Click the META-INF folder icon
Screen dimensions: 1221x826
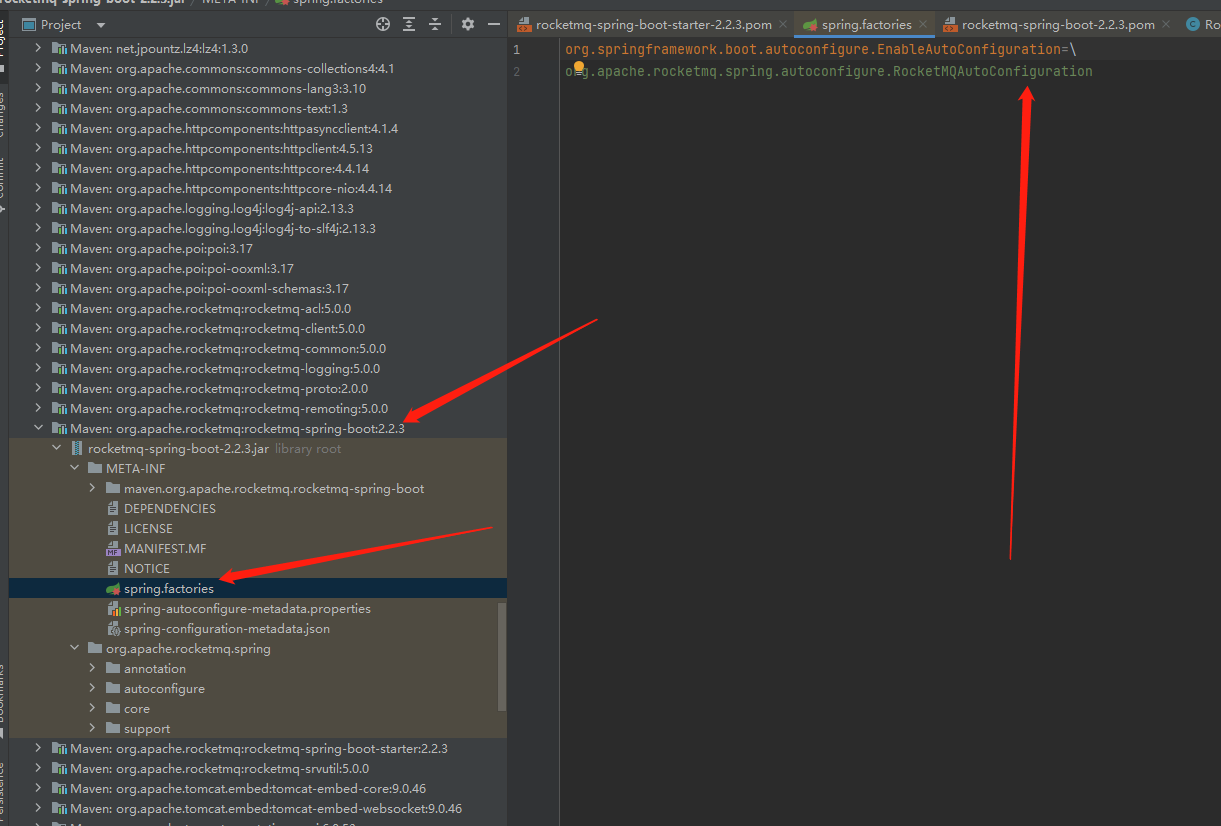coord(95,468)
